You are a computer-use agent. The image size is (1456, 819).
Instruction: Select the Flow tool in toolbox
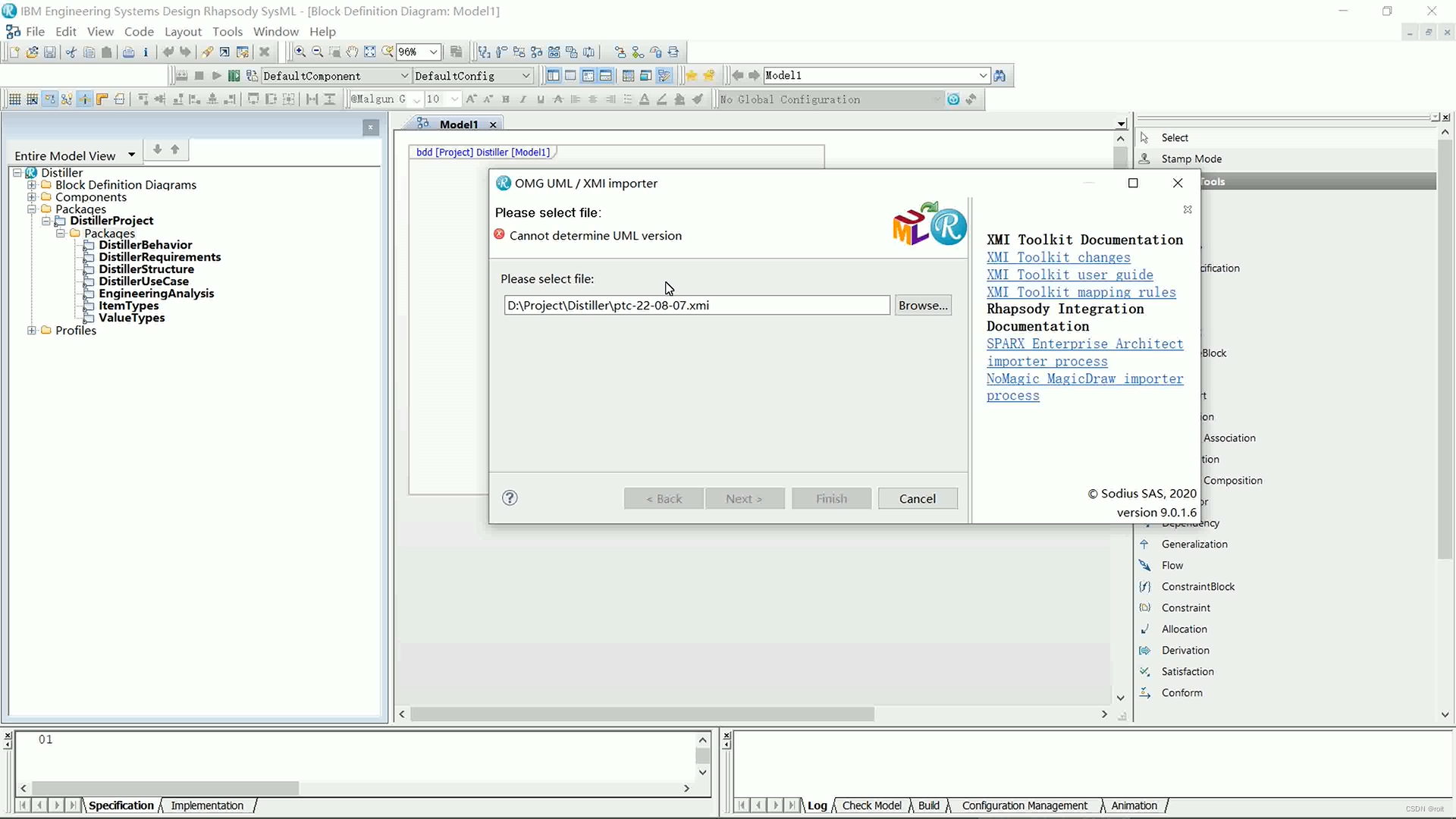pyautogui.click(x=1172, y=565)
